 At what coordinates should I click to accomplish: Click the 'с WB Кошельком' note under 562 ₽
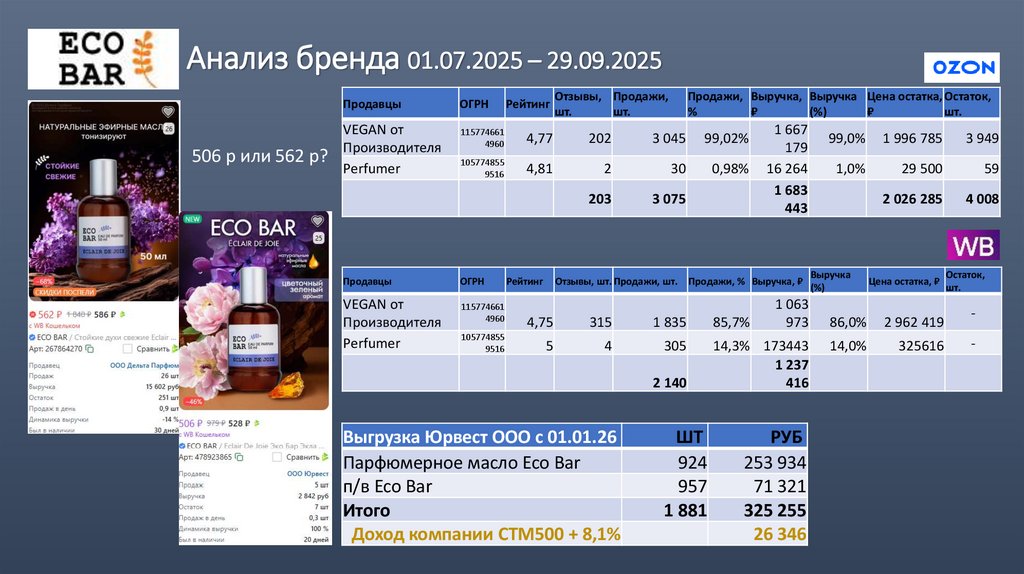[54, 326]
